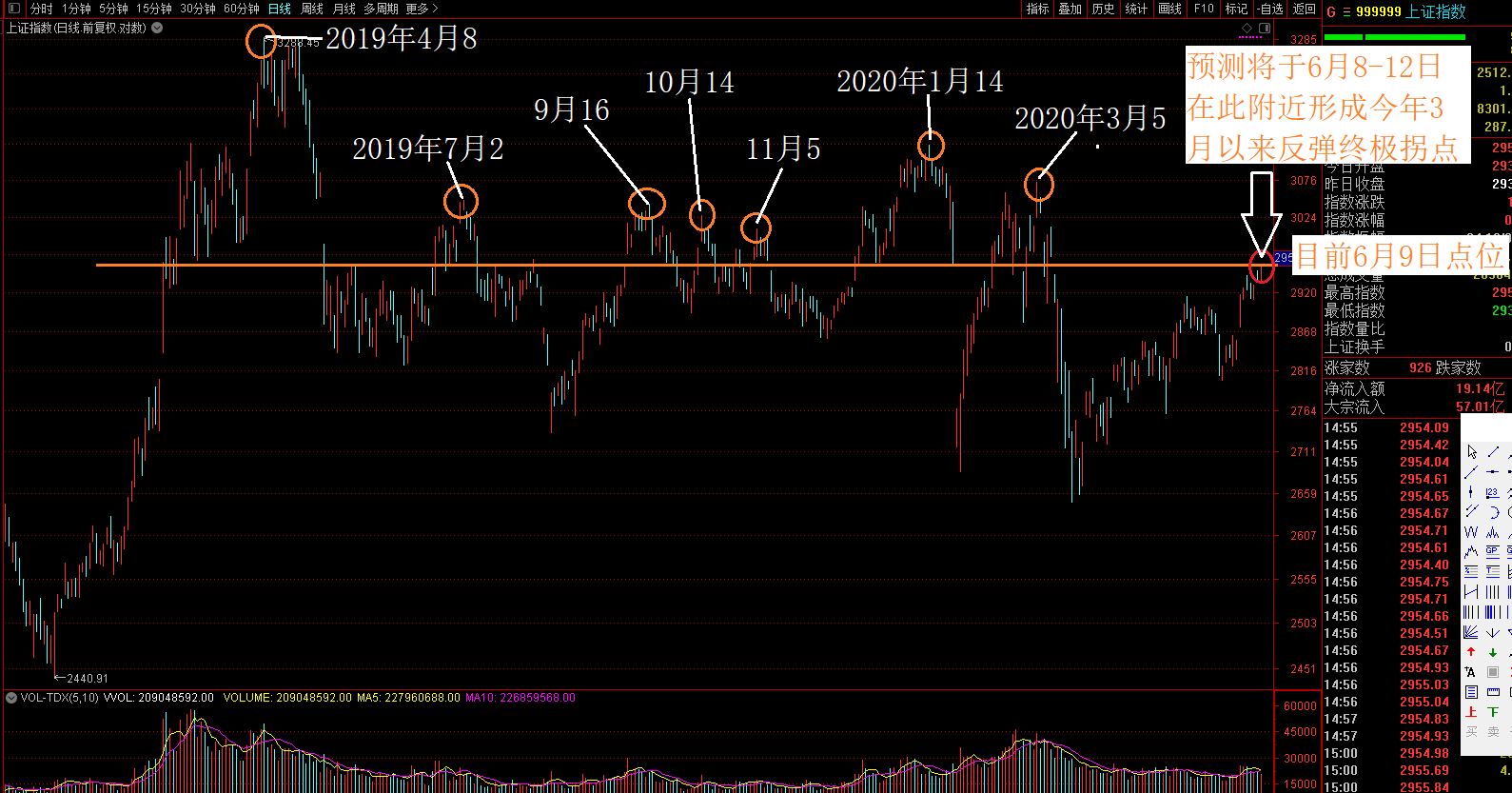Select the ruler measurement tool
The height and width of the screenshot is (793, 1512).
click(1493, 691)
